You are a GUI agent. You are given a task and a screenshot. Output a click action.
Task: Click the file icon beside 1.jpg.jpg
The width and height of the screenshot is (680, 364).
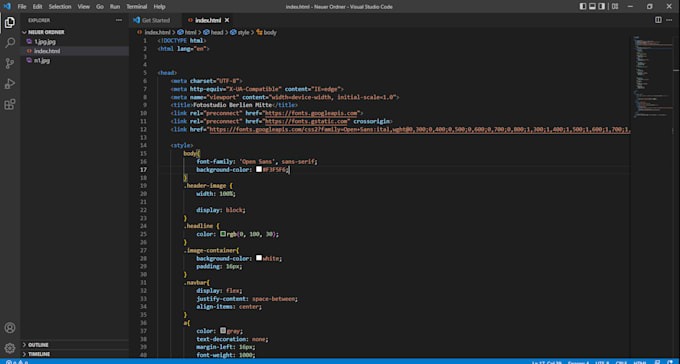click(x=29, y=42)
